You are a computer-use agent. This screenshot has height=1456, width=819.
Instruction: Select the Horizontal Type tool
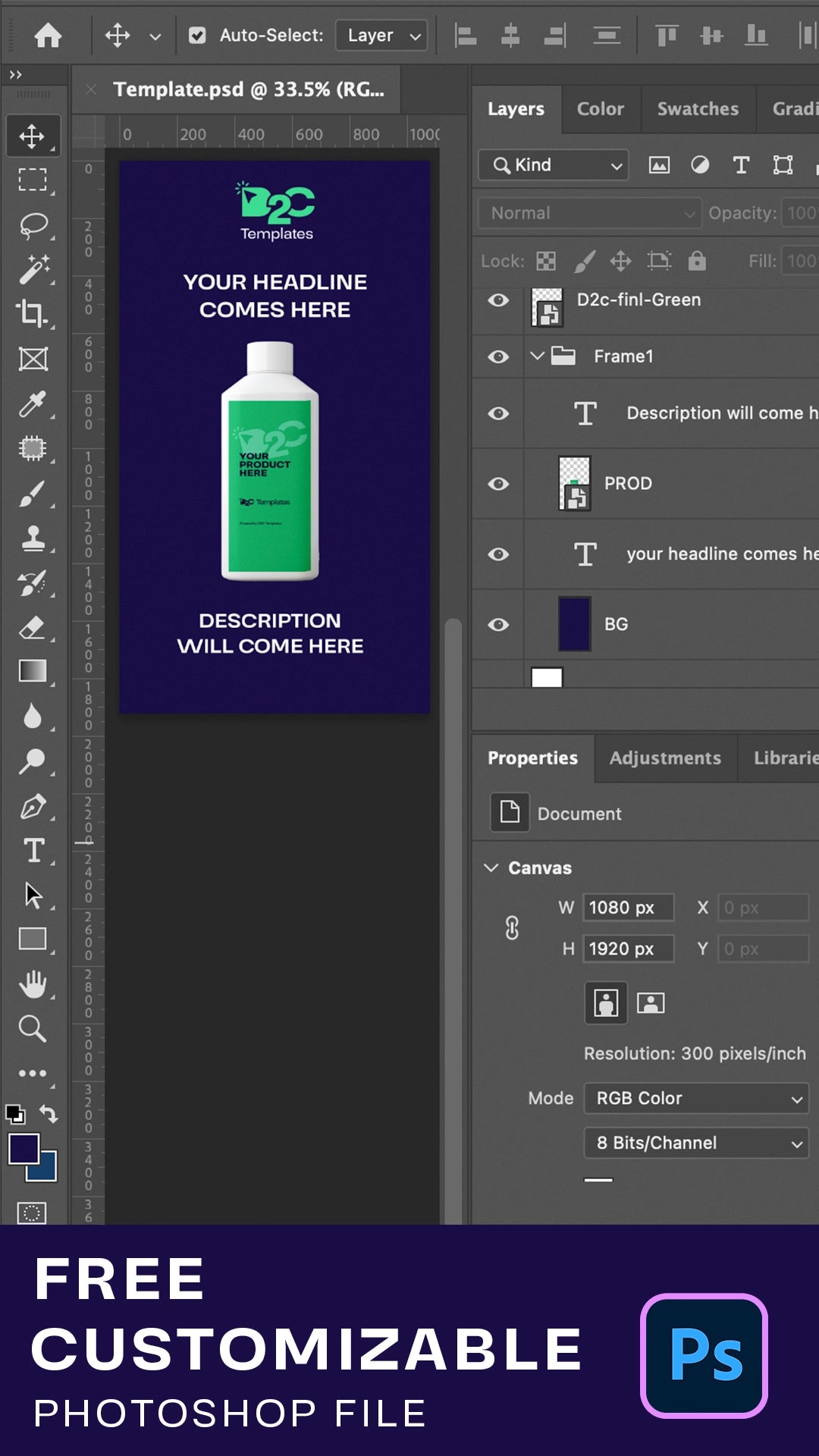[x=33, y=851]
